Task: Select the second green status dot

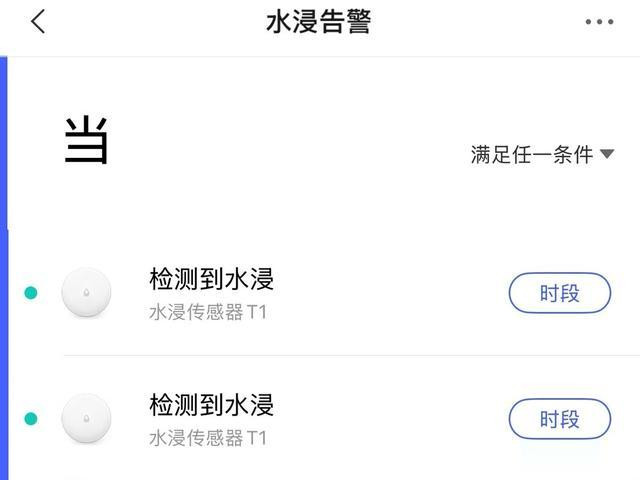Action: point(31,419)
